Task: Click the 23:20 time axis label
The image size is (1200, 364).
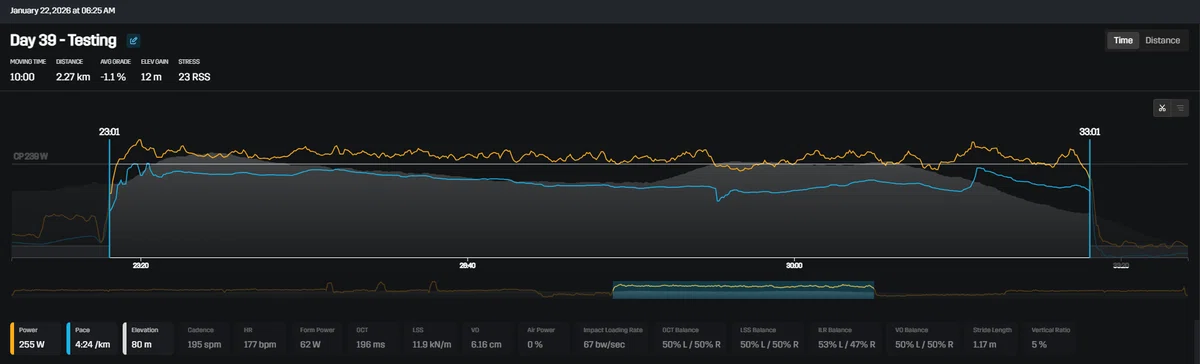Action: [x=141, y=266]
